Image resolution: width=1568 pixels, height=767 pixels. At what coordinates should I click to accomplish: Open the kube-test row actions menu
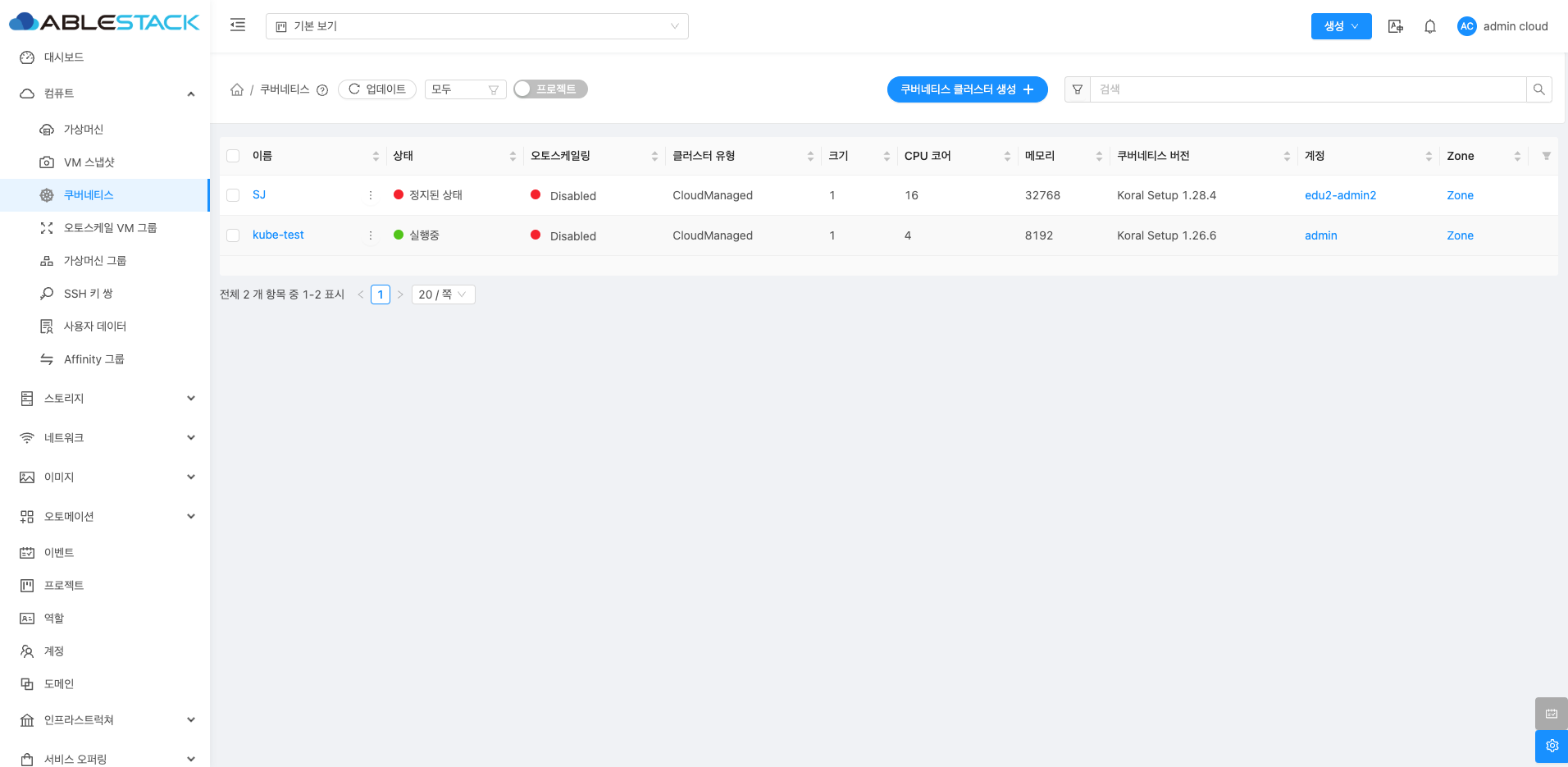(371, 235)
